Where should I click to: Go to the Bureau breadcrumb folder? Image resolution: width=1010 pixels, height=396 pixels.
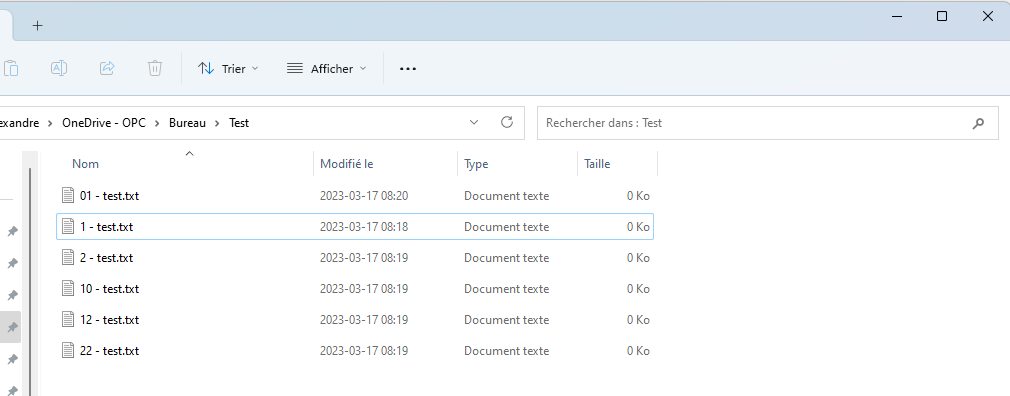[187, 122]
